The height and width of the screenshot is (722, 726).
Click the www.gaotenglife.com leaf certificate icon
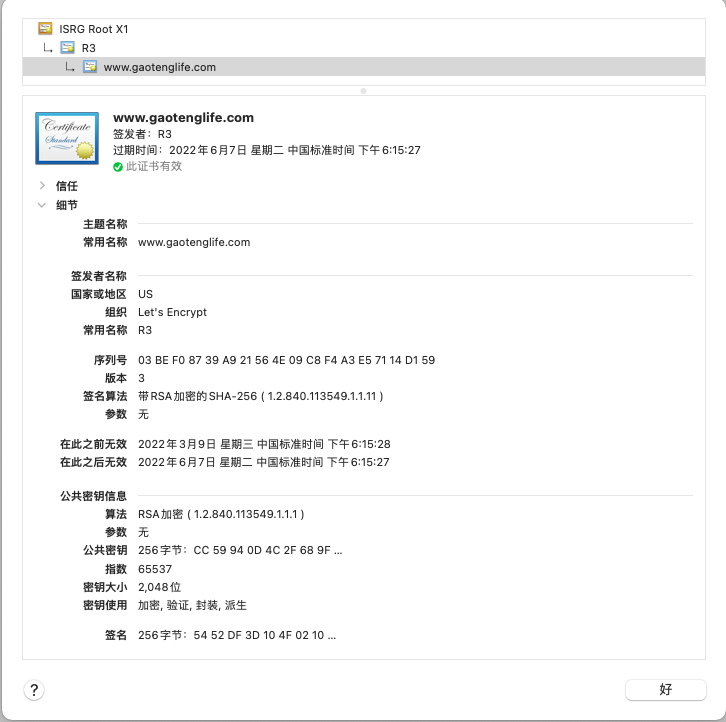pyautogui.click(x=90, y=67)
